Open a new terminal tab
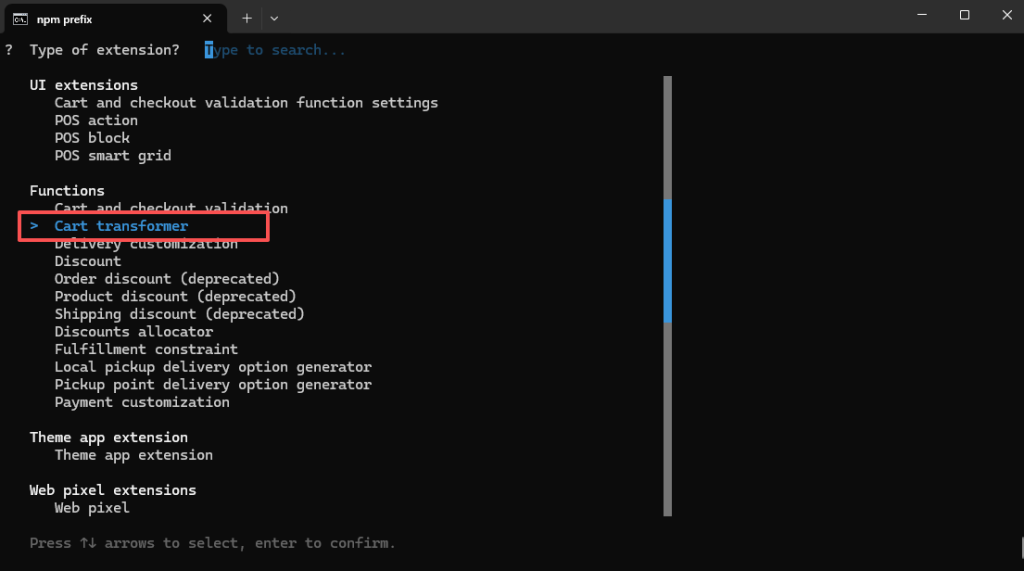The image size is (1024, 571). click(x=247, y=18)
